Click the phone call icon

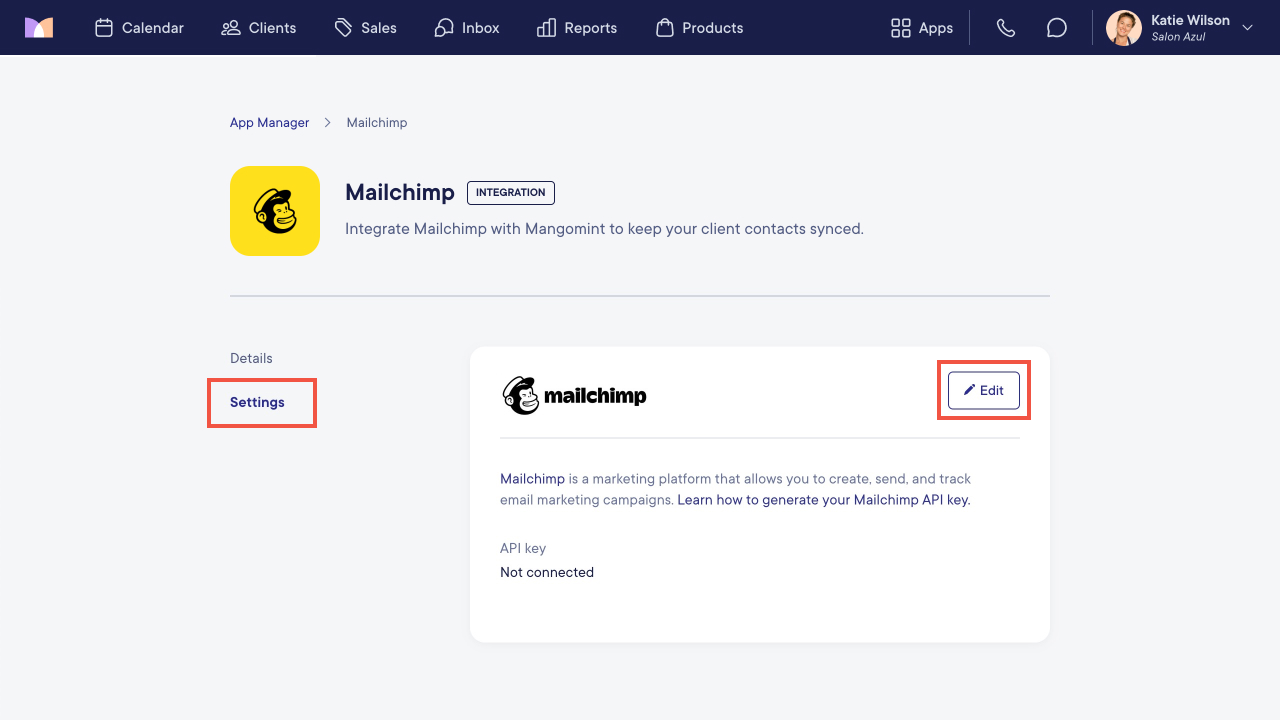pos(1006,28)
